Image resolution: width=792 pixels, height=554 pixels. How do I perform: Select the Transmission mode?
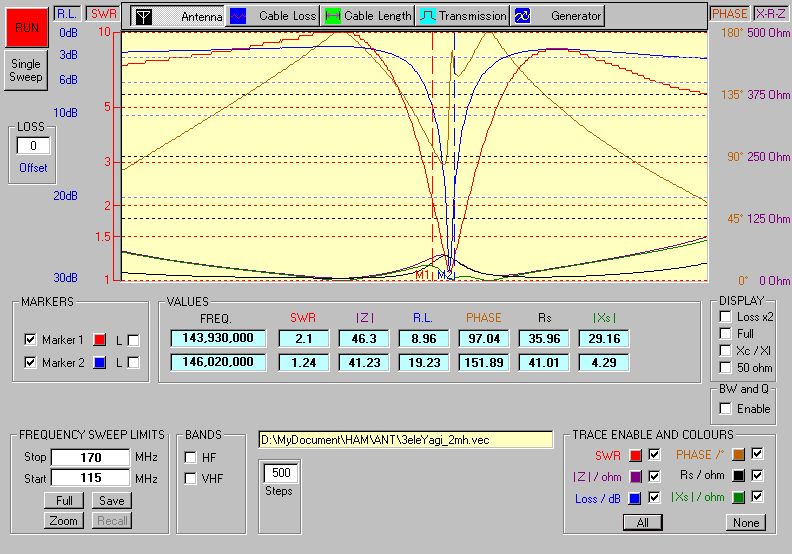[461, 16]
